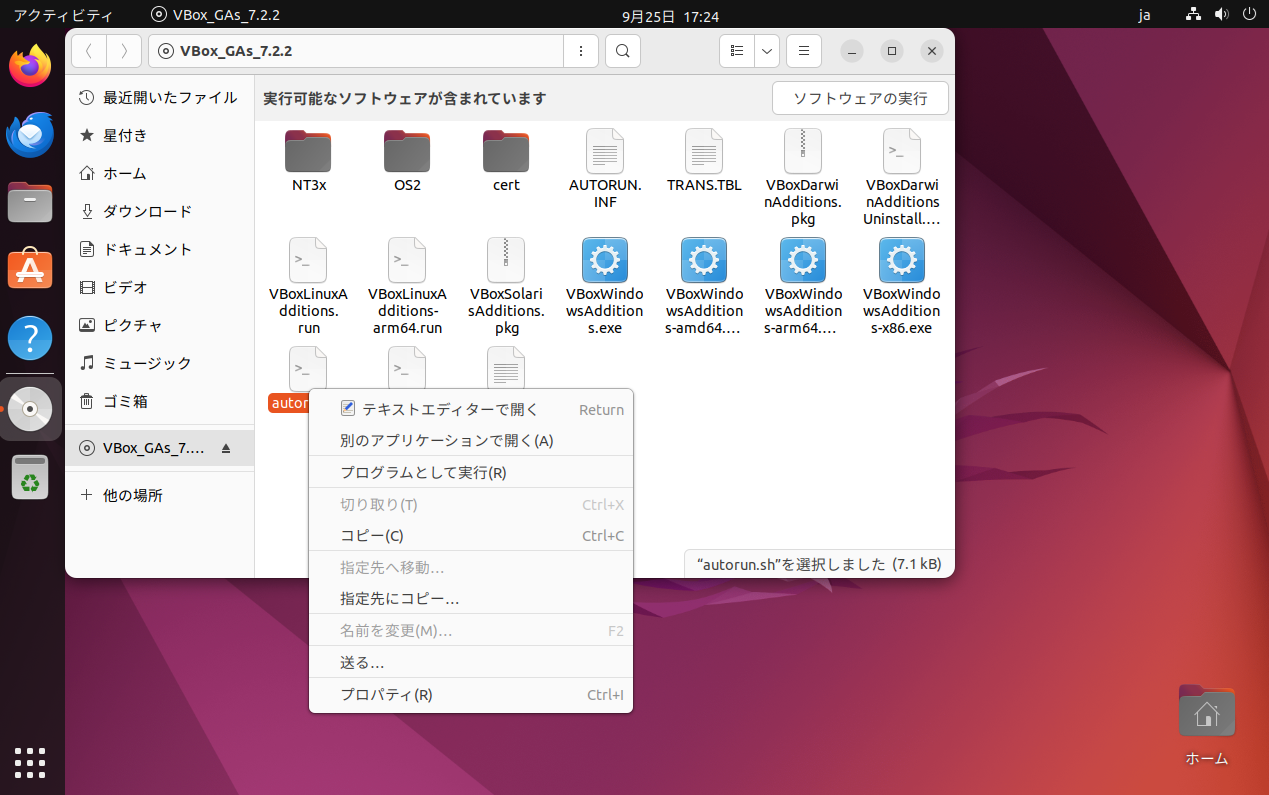Eject the VBox_GAs disc in sidebar

click(226, 449)
